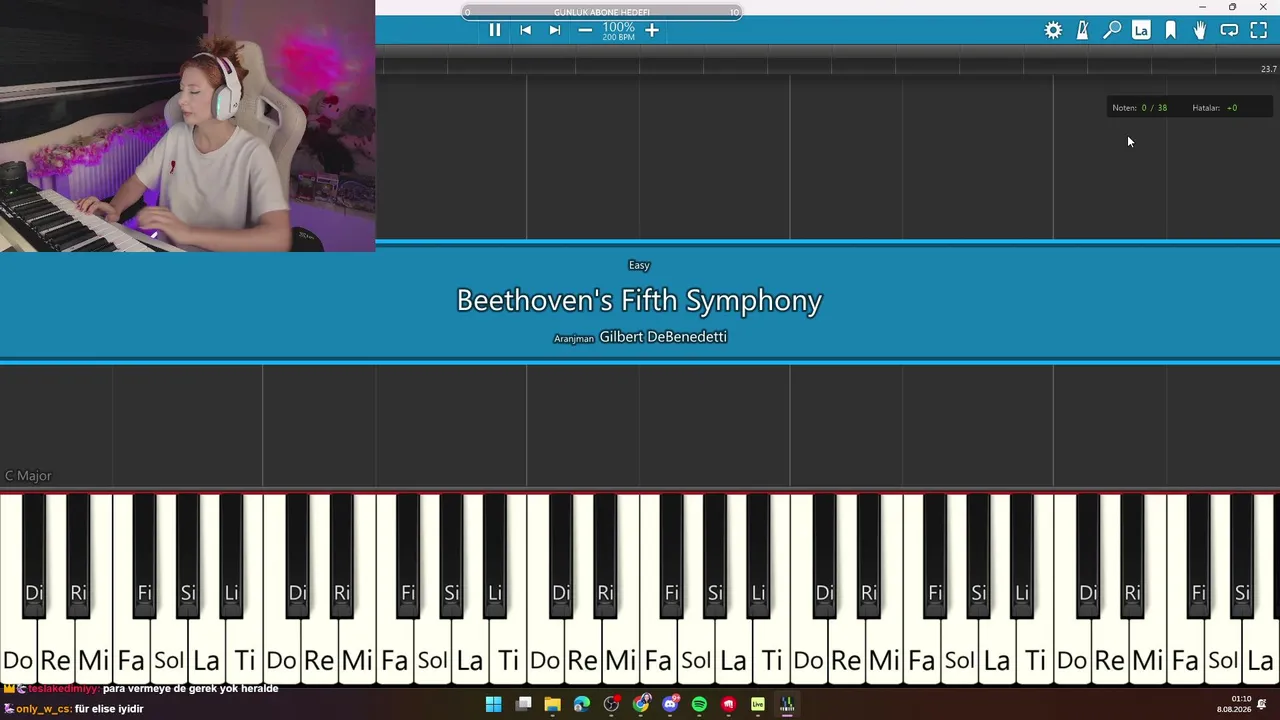Click the GÜNLÜK ABONE HEDEFİ goal bar
This screenshot has height=720, width=1280.
(602, 12)
